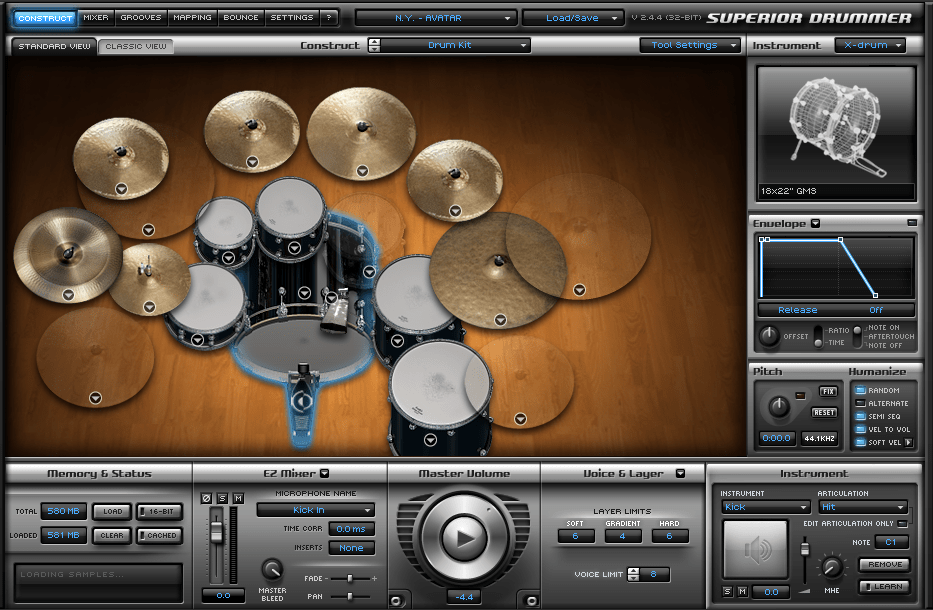Enable the Random humanize option

click(x=860, y=391)
